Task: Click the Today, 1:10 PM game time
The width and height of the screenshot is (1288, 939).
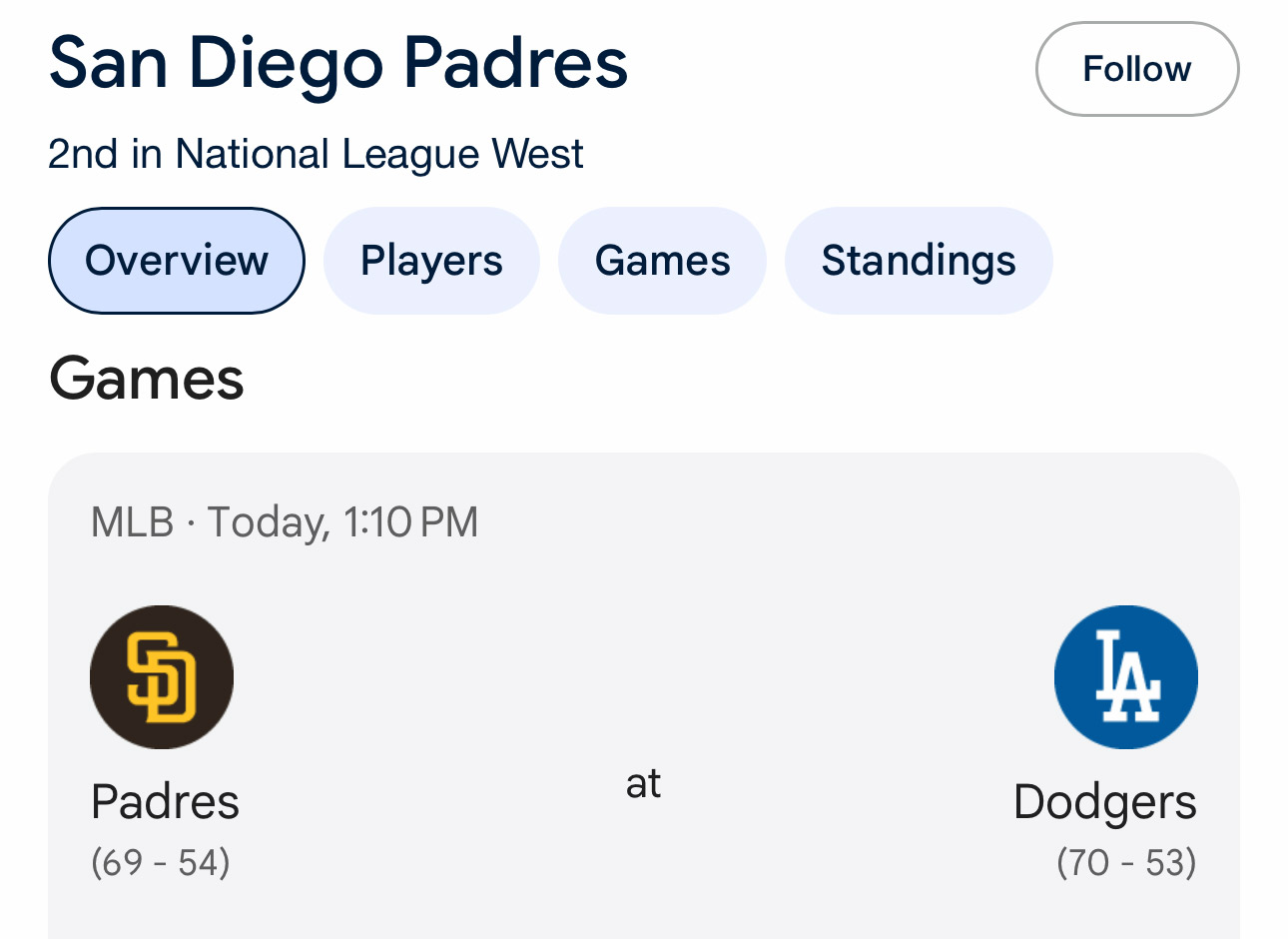Action: [342, 522]
